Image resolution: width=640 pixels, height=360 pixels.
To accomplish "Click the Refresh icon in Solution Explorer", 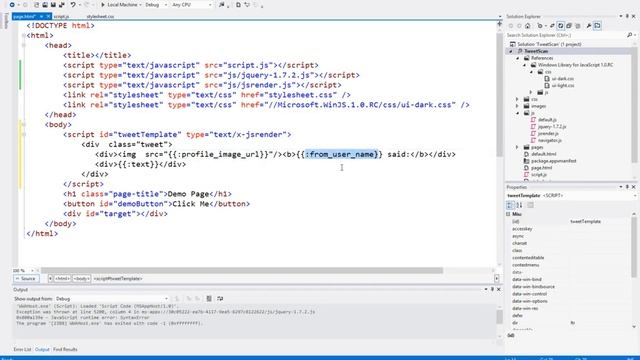I will click(x=561, y=26).
